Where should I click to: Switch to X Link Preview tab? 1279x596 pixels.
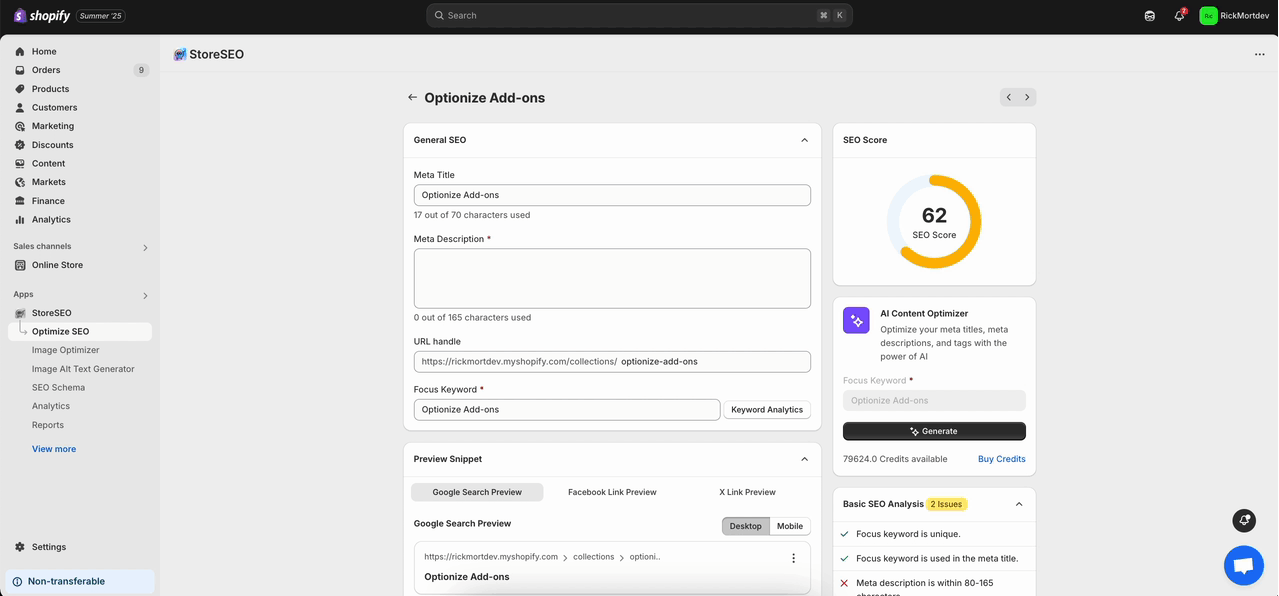pos(747,492)
